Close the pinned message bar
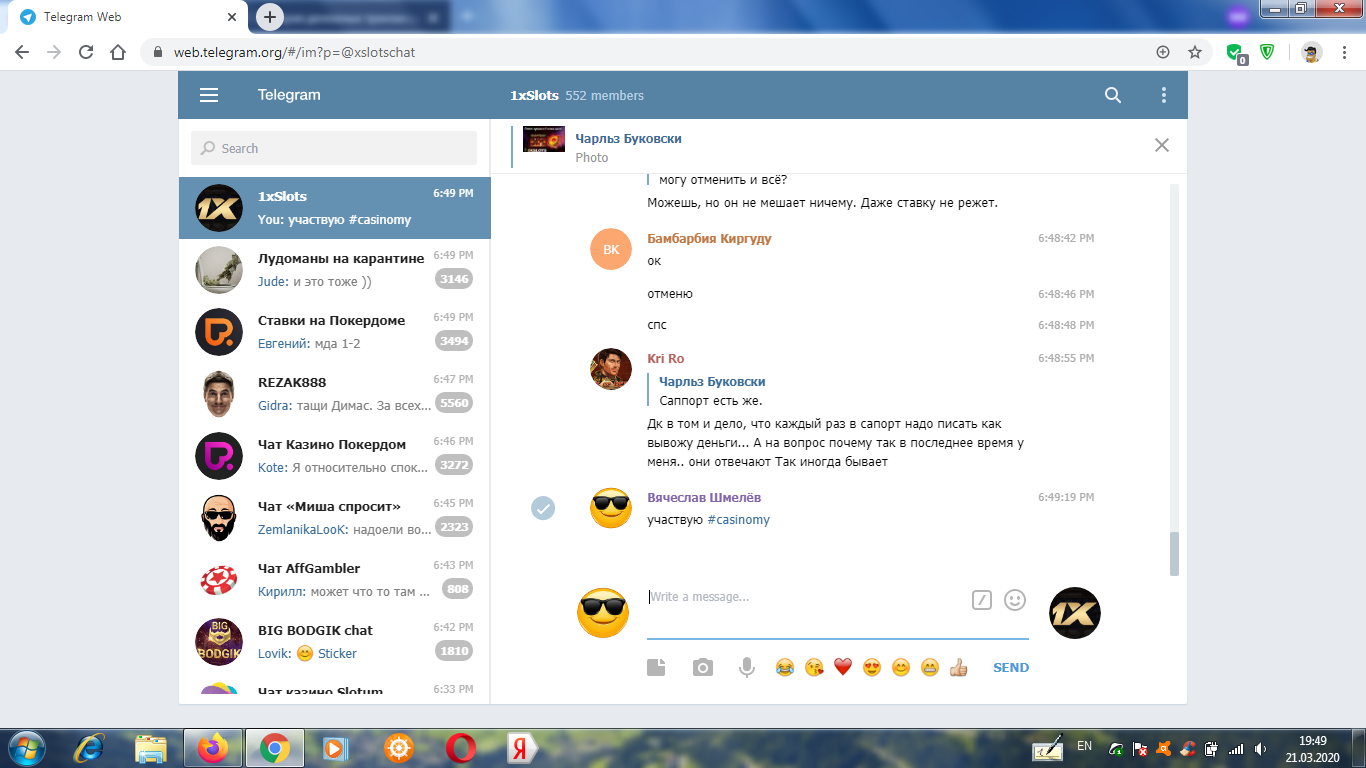Screen dimensions: 1366x768 (1161, 145)
